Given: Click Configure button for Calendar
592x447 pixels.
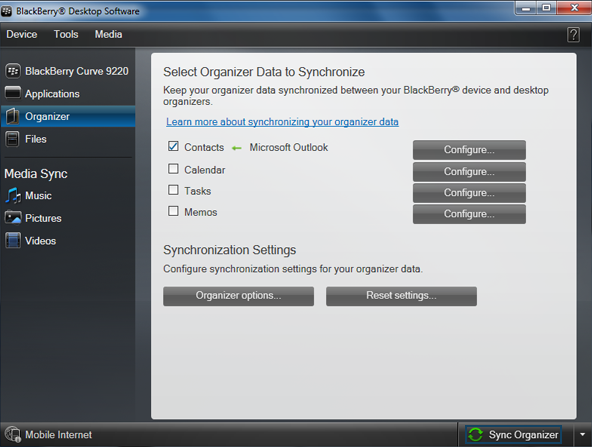Looking at the screenshot, I should pyautogui.click(x=469, y=172).
